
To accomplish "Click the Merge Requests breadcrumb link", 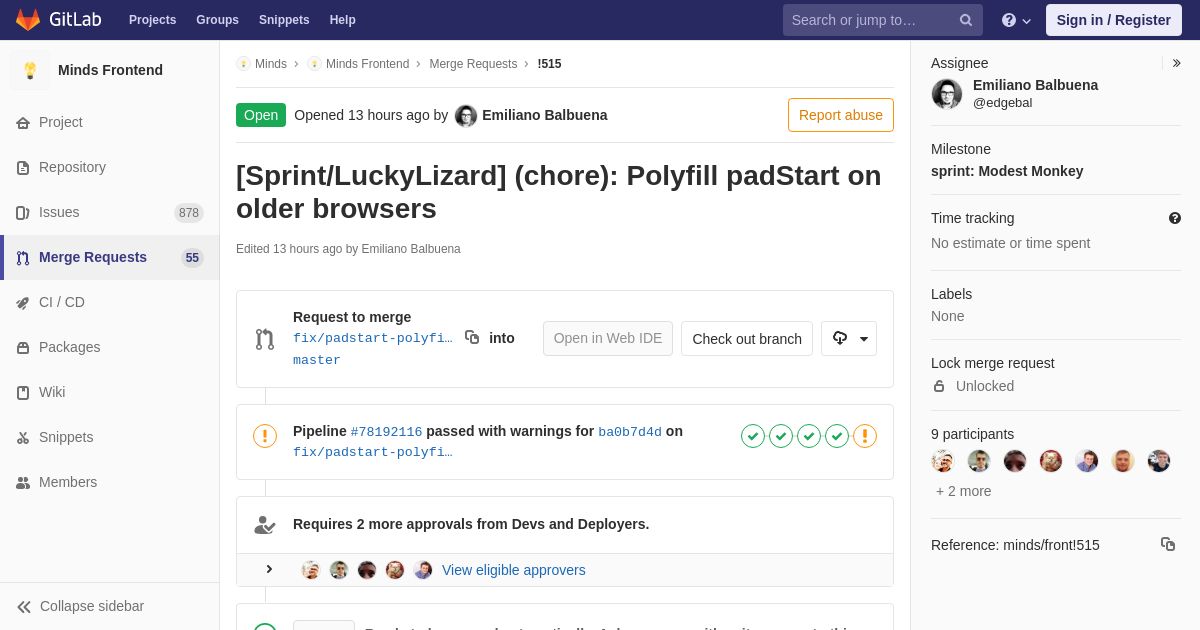I will pyautogui.click(x=473, y=64).
